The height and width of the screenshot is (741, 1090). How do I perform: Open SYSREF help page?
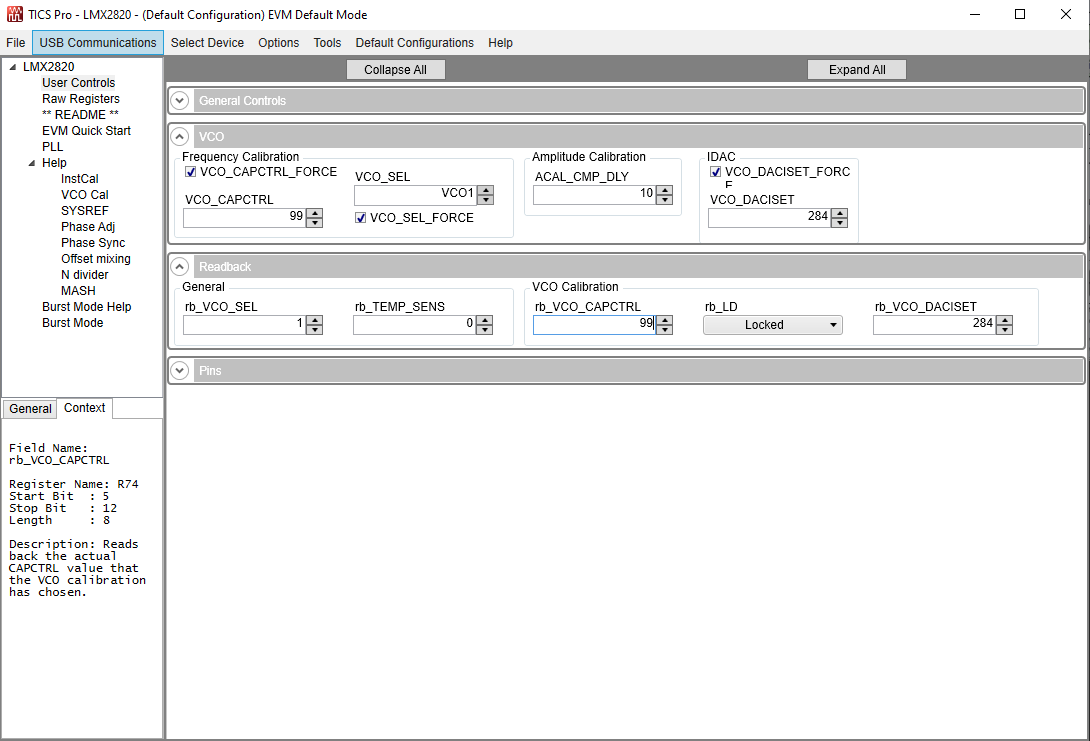(x=85, y=211)
